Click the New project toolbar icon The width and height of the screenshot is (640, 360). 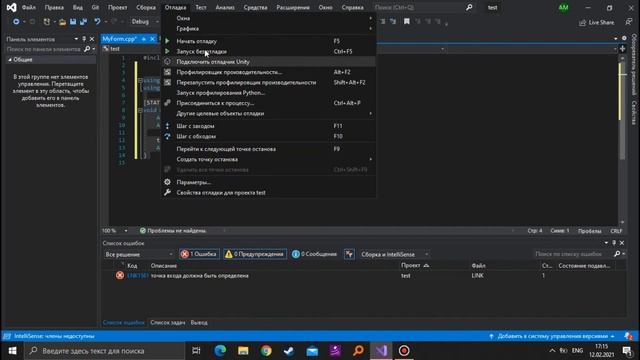pos(47,22)
